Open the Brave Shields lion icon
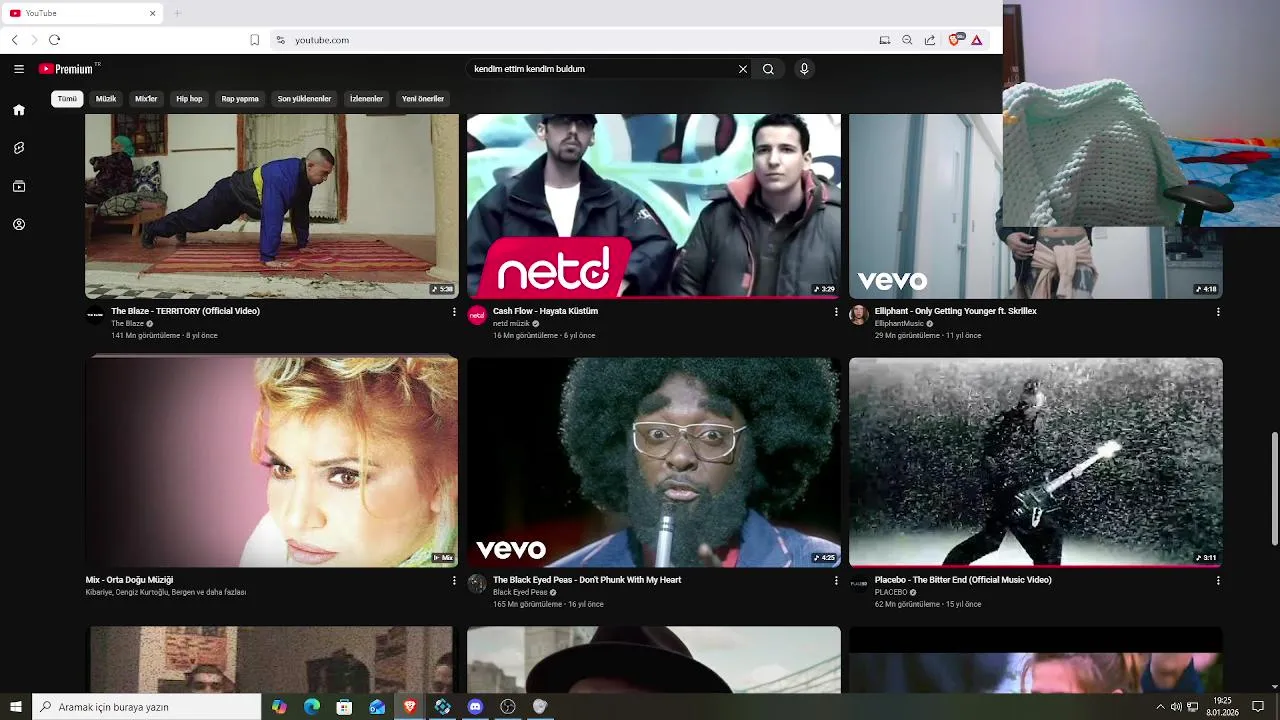1280x720 pixels. [x=955, y=40]
